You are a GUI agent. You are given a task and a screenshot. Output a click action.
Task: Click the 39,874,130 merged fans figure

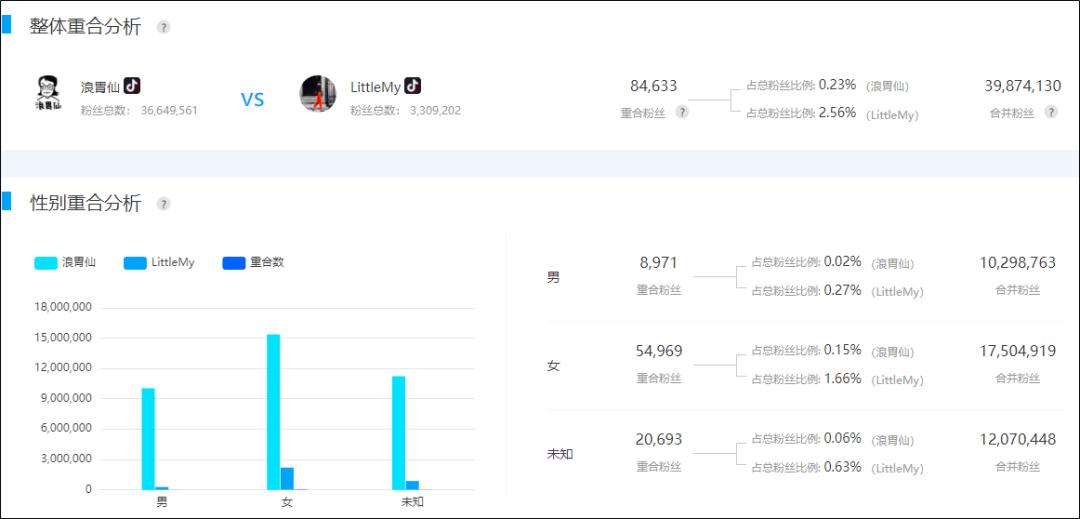coord(1022,86)
